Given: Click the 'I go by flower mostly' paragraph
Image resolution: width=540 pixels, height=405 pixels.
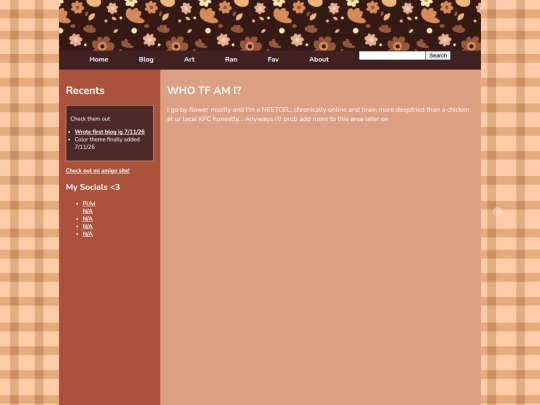Looking at the screenshot, I should 318,114.
